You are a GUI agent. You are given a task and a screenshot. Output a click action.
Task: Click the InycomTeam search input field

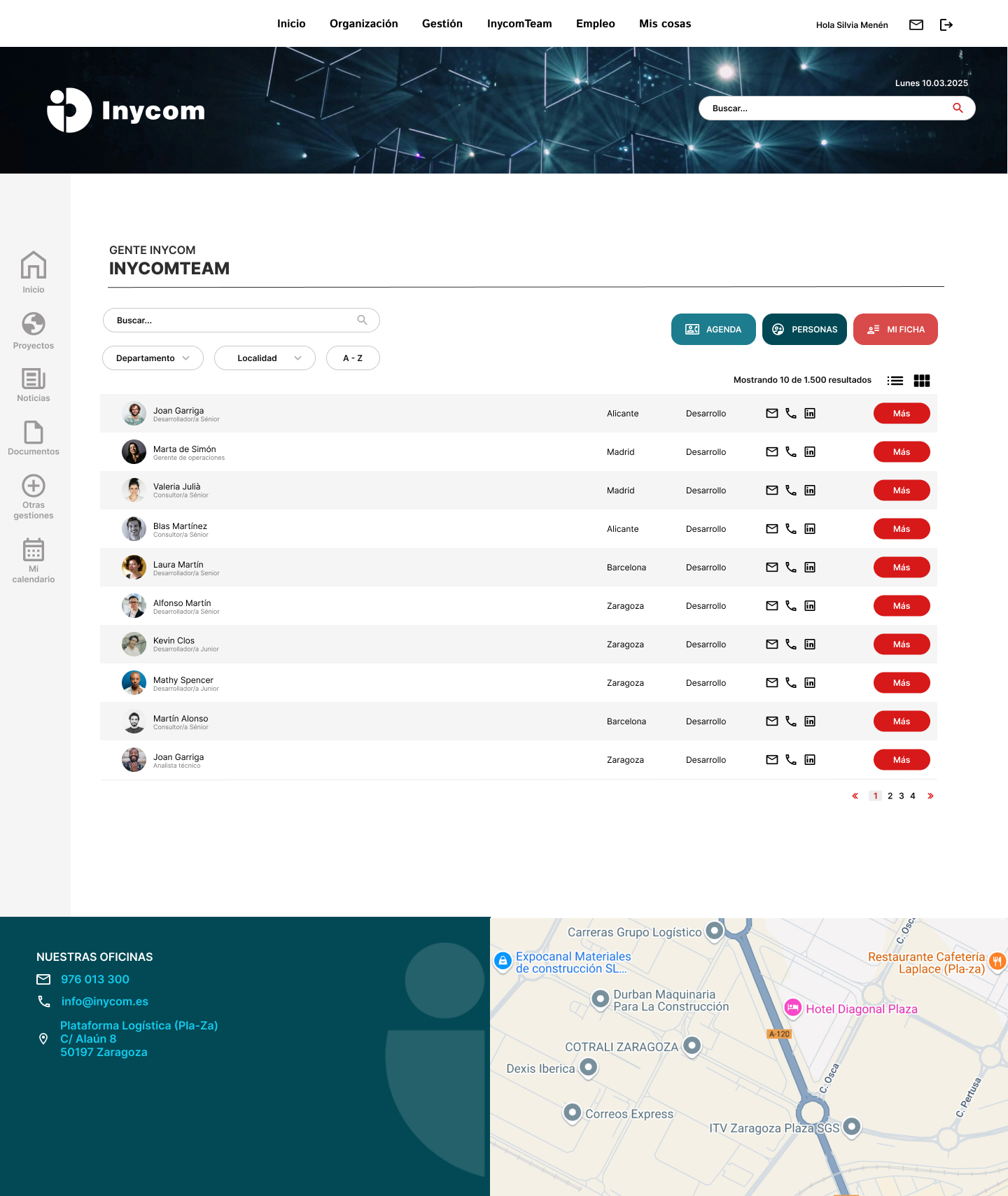241,321
